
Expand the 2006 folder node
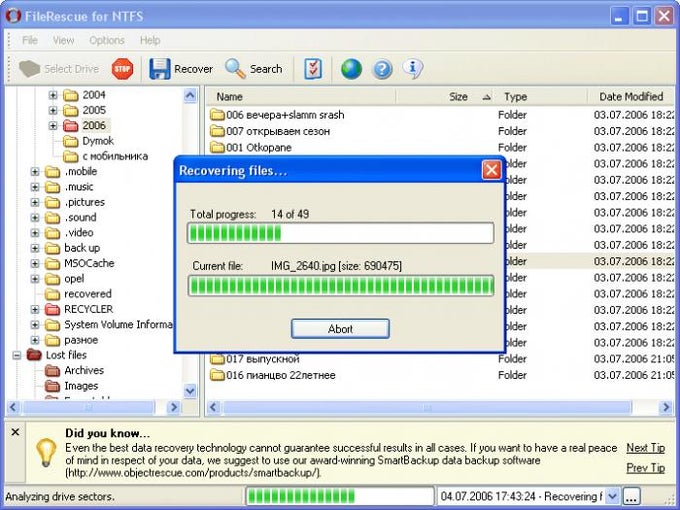point(53,126)
